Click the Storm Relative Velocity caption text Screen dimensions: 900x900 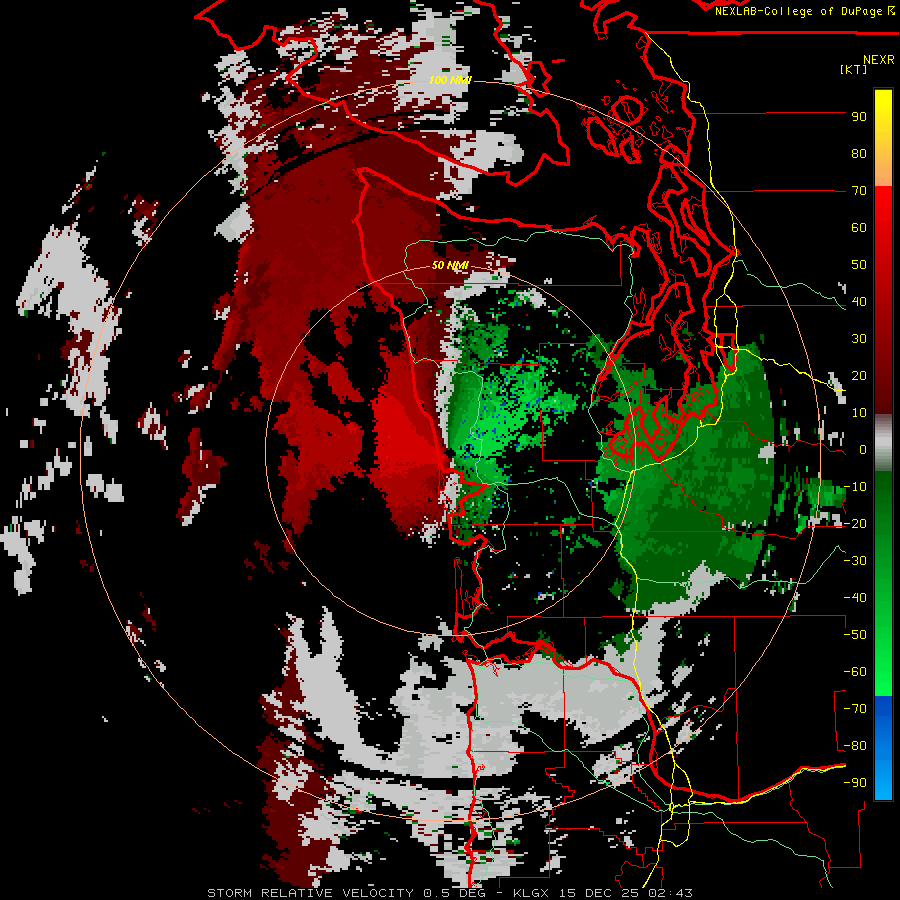tap(313, 893)
